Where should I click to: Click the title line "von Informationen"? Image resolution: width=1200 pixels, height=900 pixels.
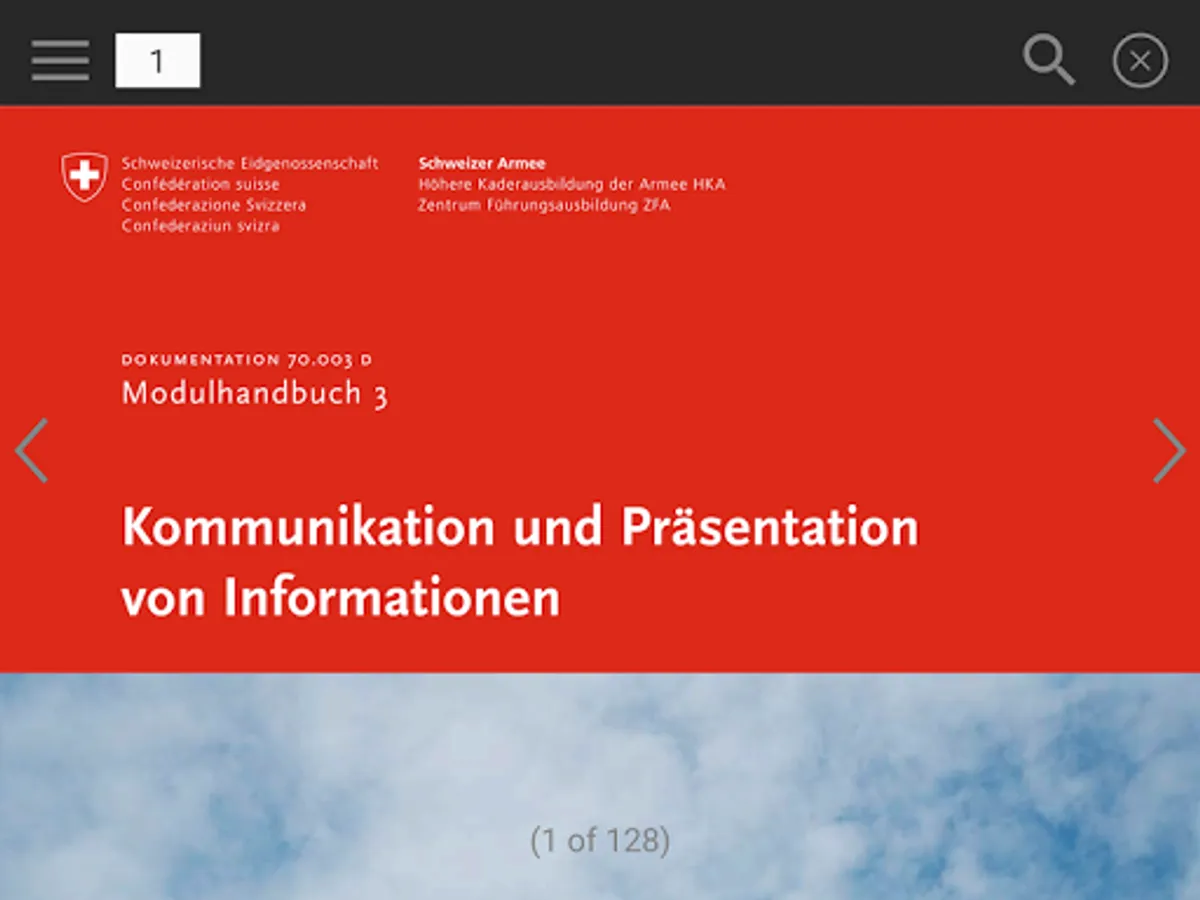[x=341, y=597]
